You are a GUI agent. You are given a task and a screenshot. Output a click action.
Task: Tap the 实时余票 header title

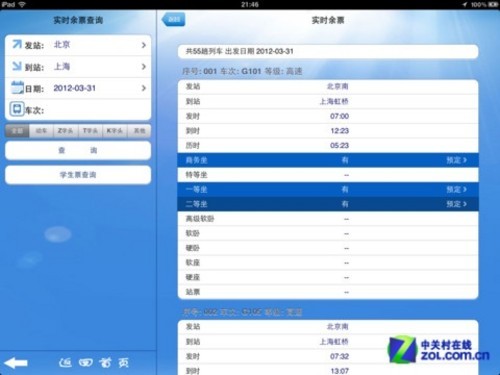(x=328, y=20)
